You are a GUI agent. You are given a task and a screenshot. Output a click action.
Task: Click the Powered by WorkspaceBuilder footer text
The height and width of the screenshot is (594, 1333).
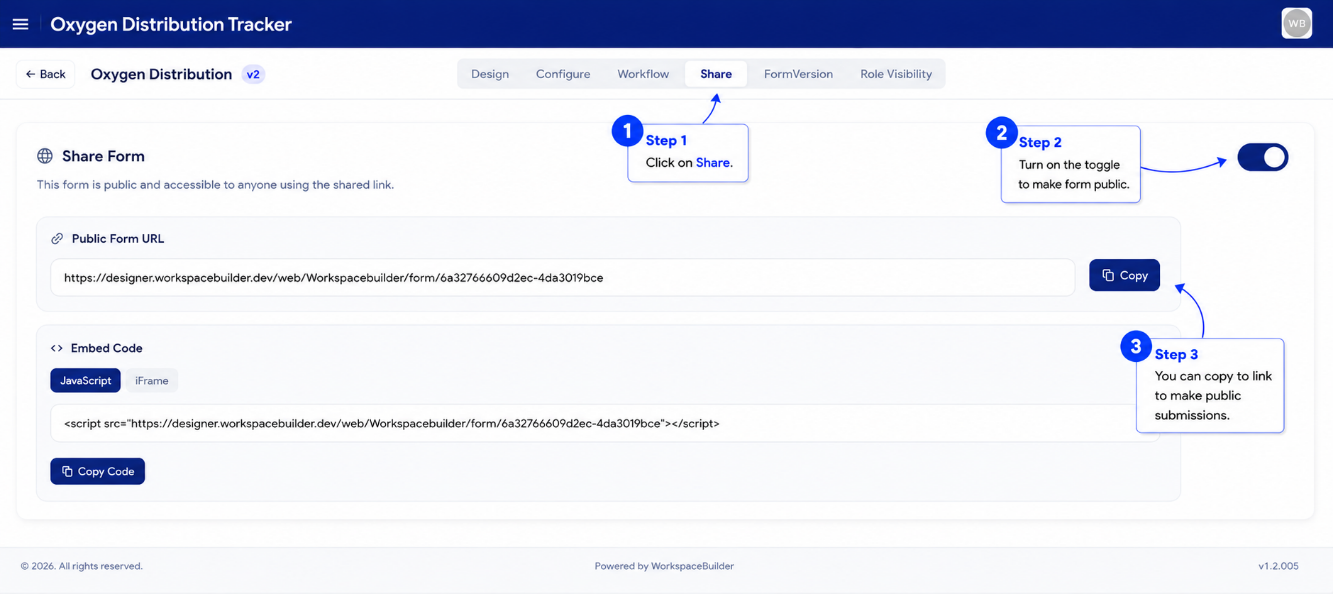click(664, 566)
